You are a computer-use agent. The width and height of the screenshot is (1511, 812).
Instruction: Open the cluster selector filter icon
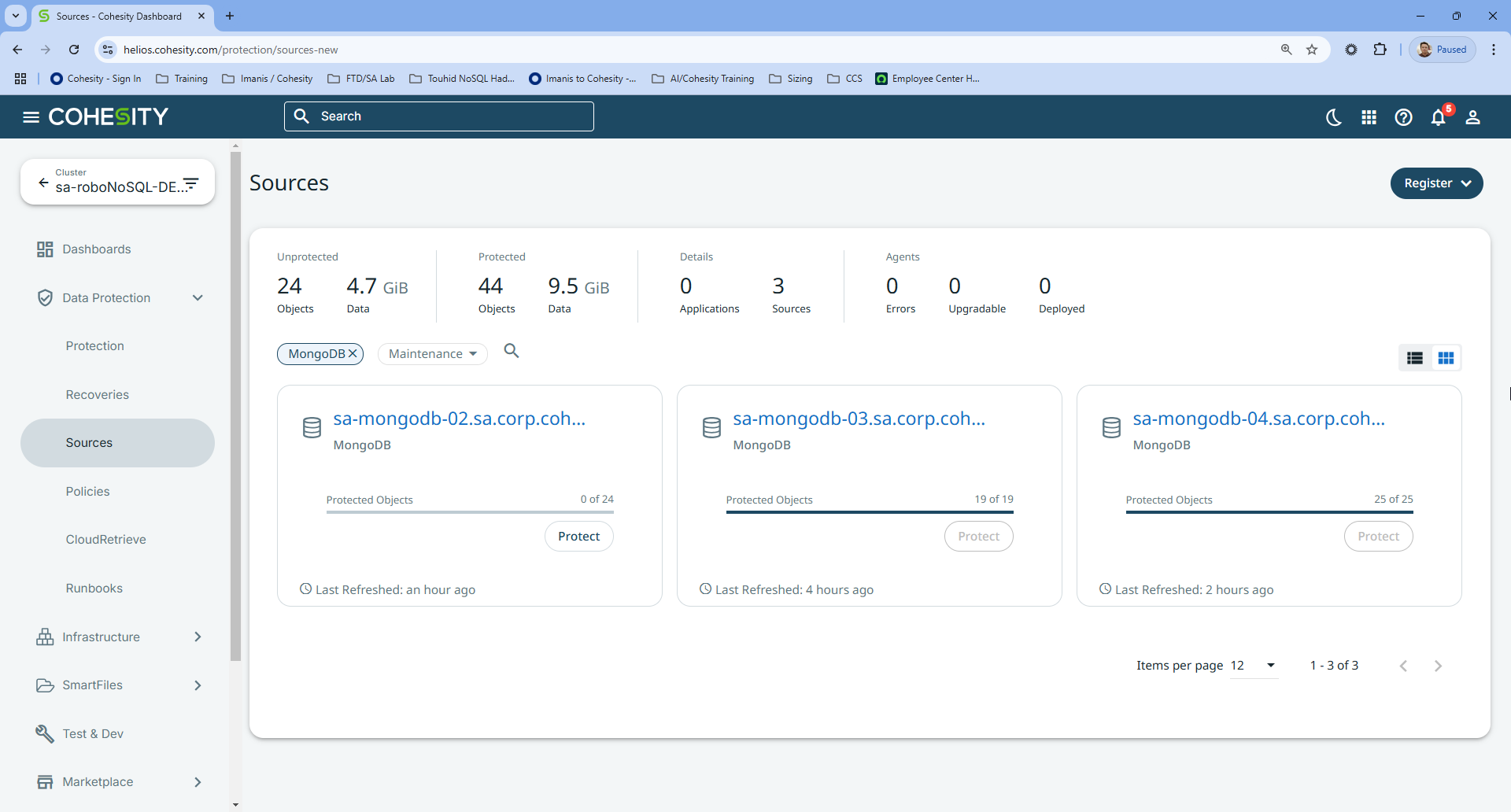(190, 183)
